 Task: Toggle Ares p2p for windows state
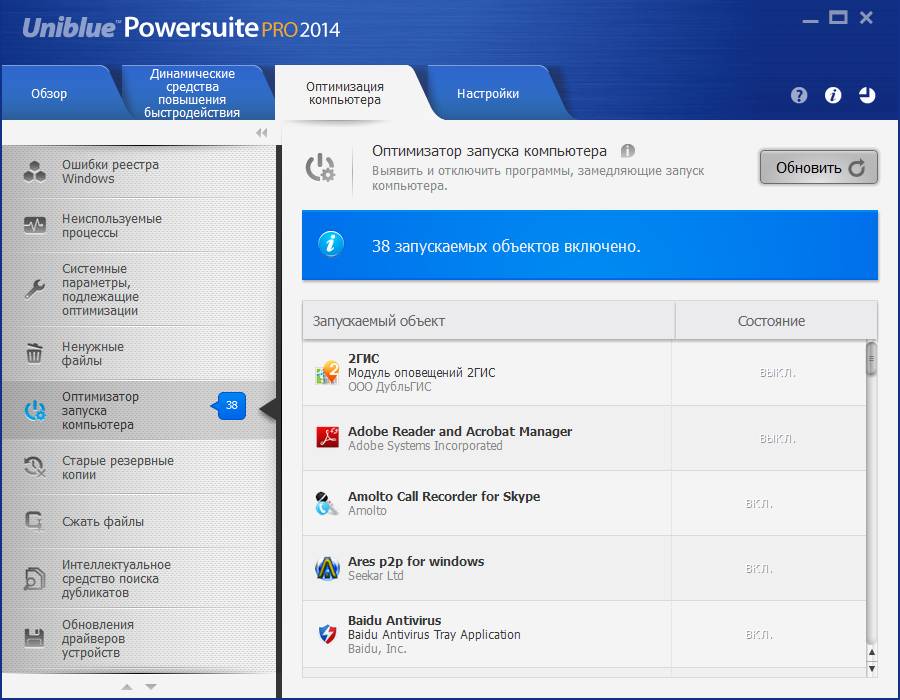[759, 569]
